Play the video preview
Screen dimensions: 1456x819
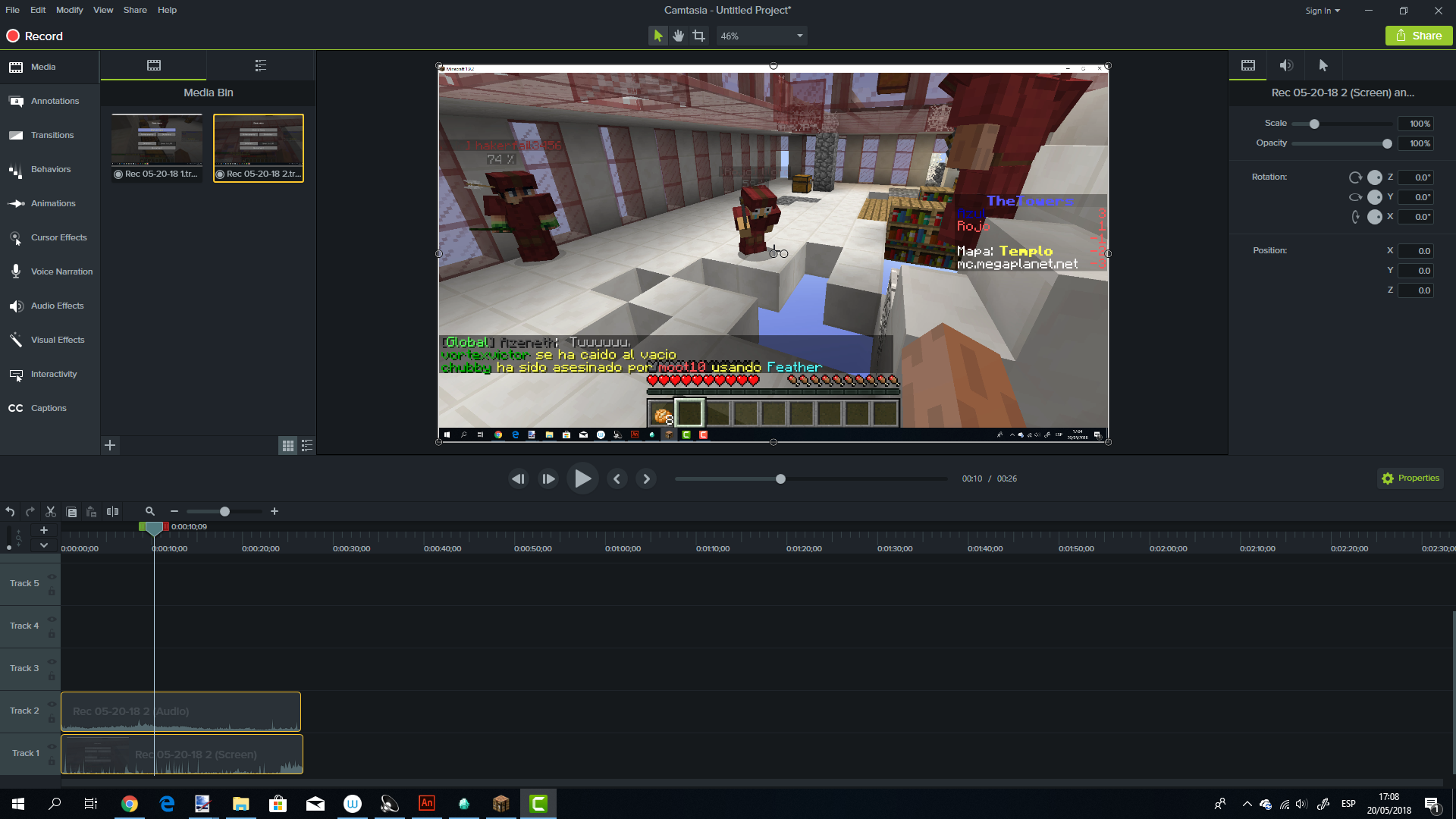coord(582,479)
